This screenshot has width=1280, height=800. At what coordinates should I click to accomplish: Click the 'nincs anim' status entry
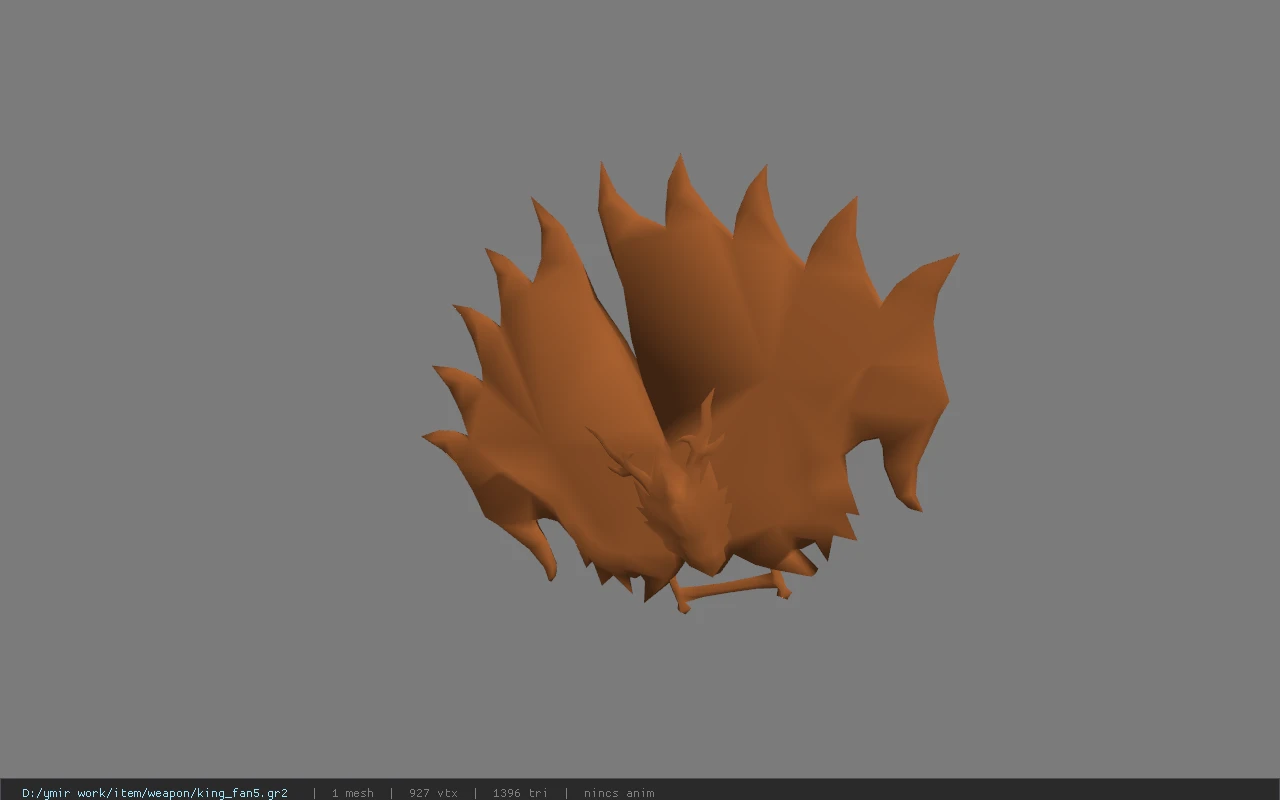coord(619,793)
